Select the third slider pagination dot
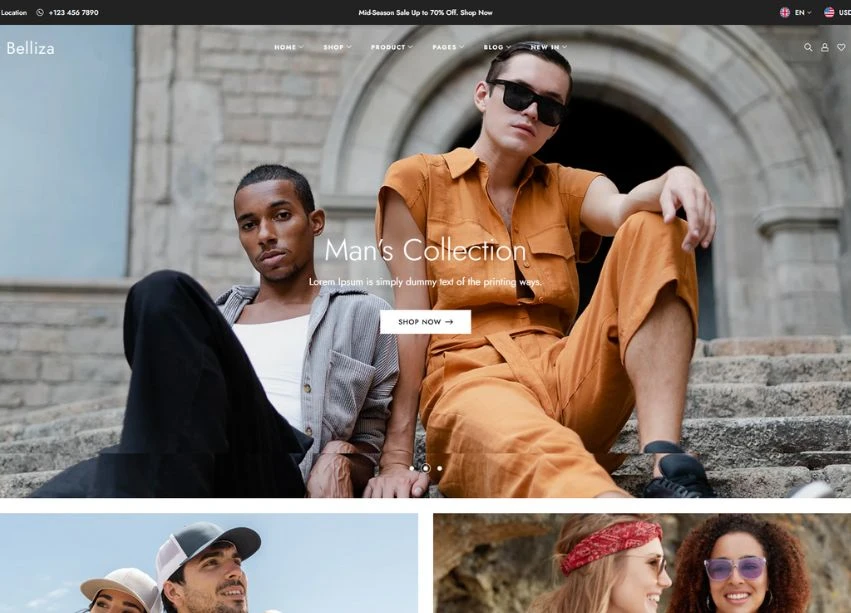 439,468
